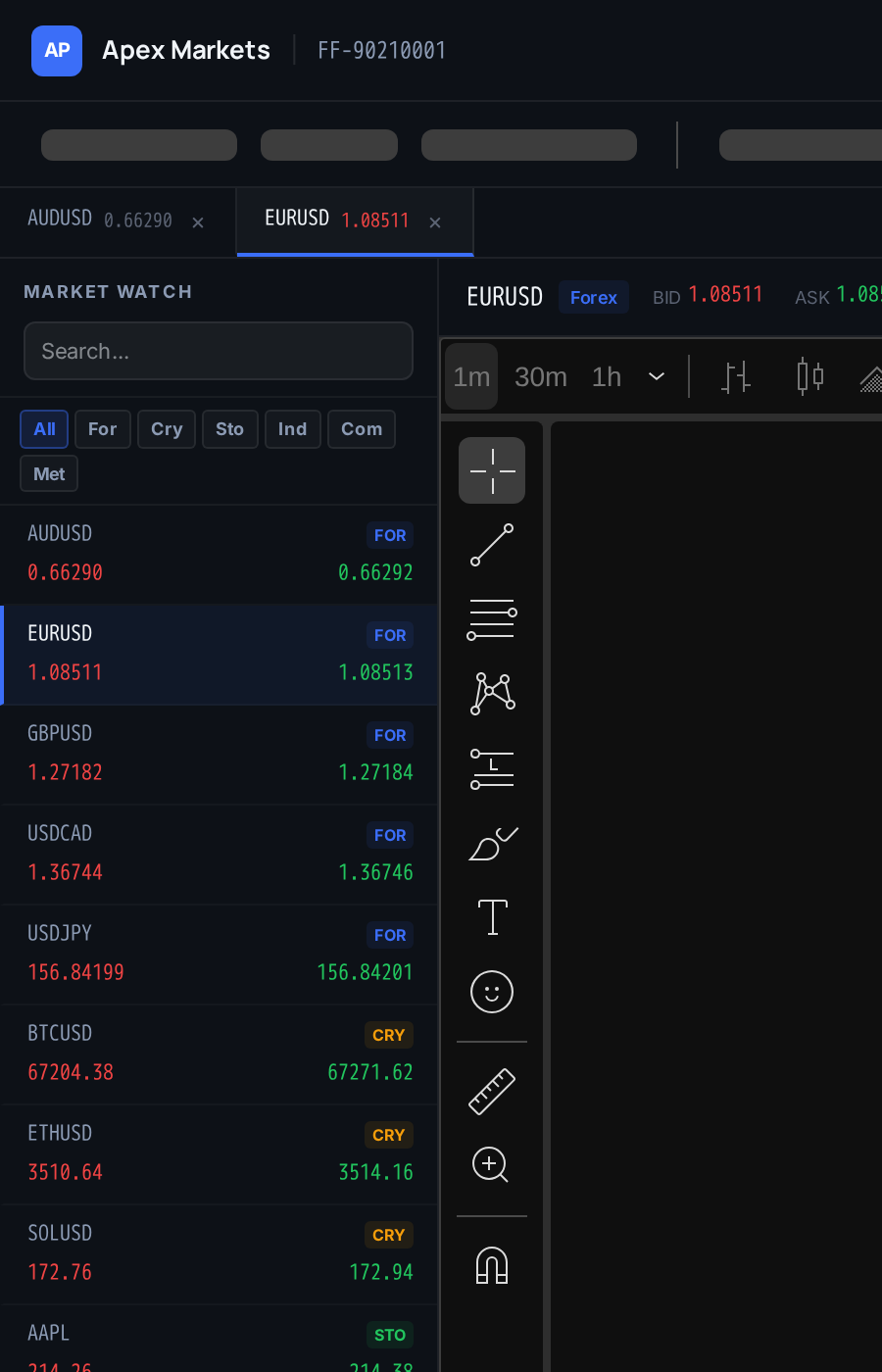Filter market watch by Cry
882x1372 pixels.
click(167, 429)
